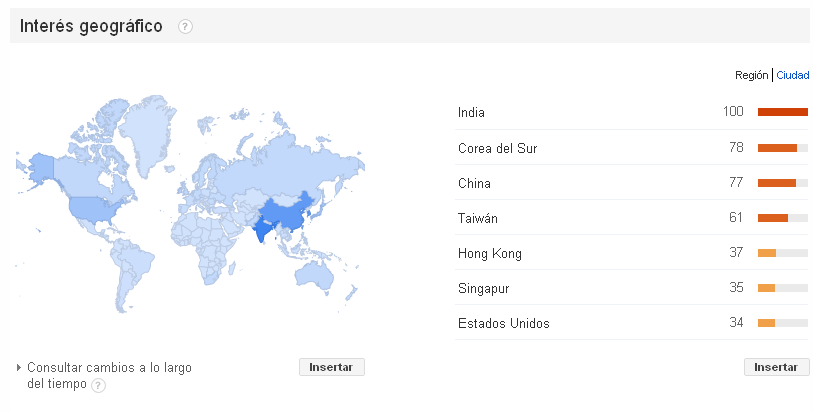Click the Insertar button below the map
The height and width of the screenshot is (412, 813).
coord(332,367)
